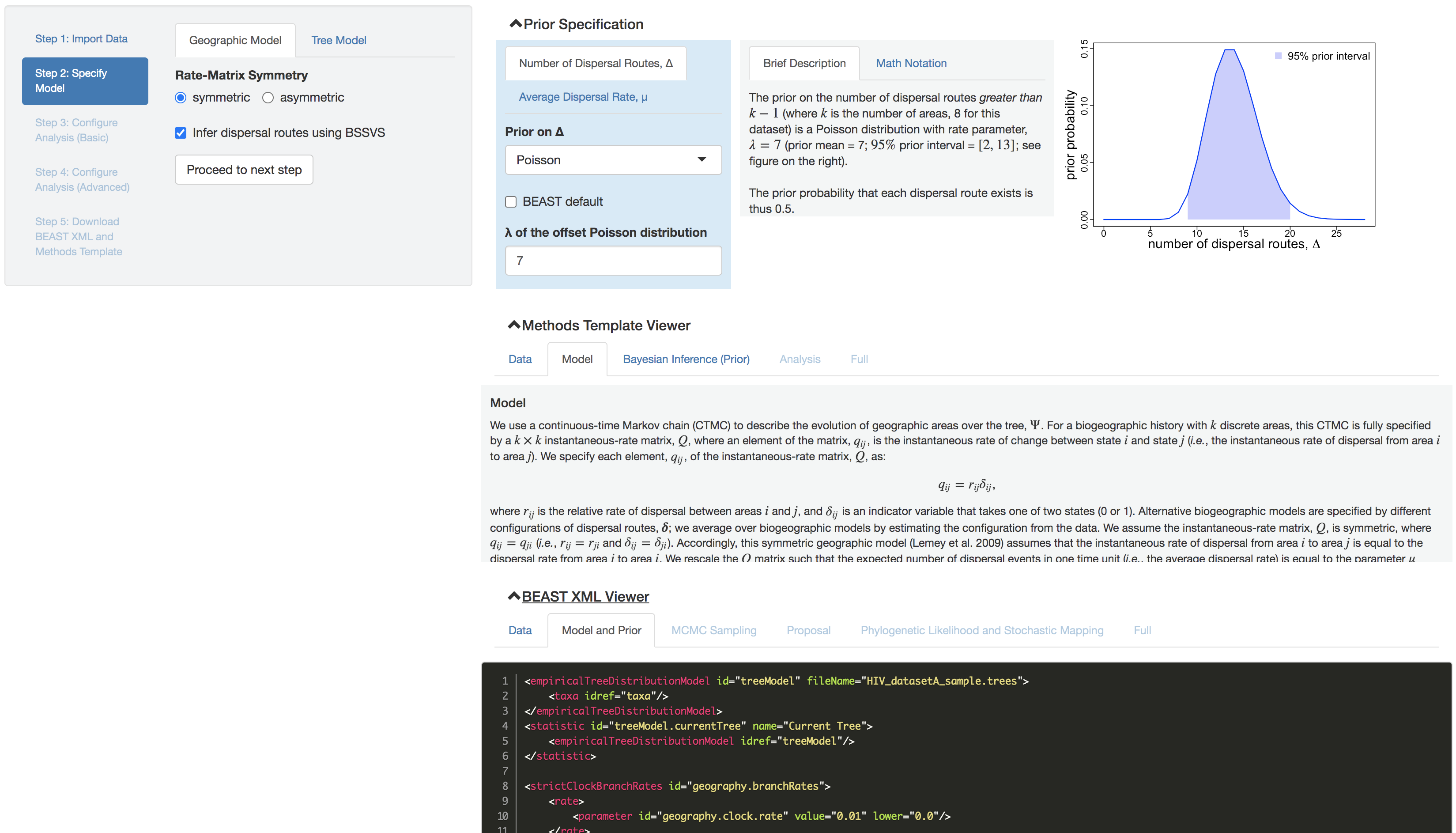Enable the BEAST default checkbox
Image resolution: width=1456 pixels, height=833 pixels.
point(511,202)
